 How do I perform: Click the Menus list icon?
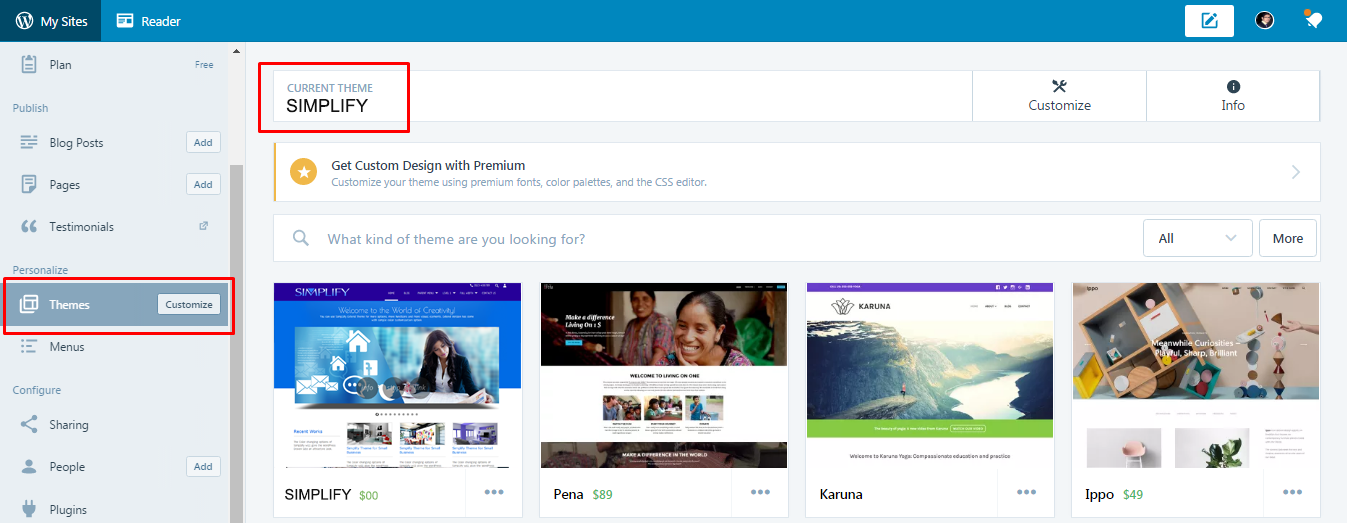pyautogui.click(x=29, y=347)
